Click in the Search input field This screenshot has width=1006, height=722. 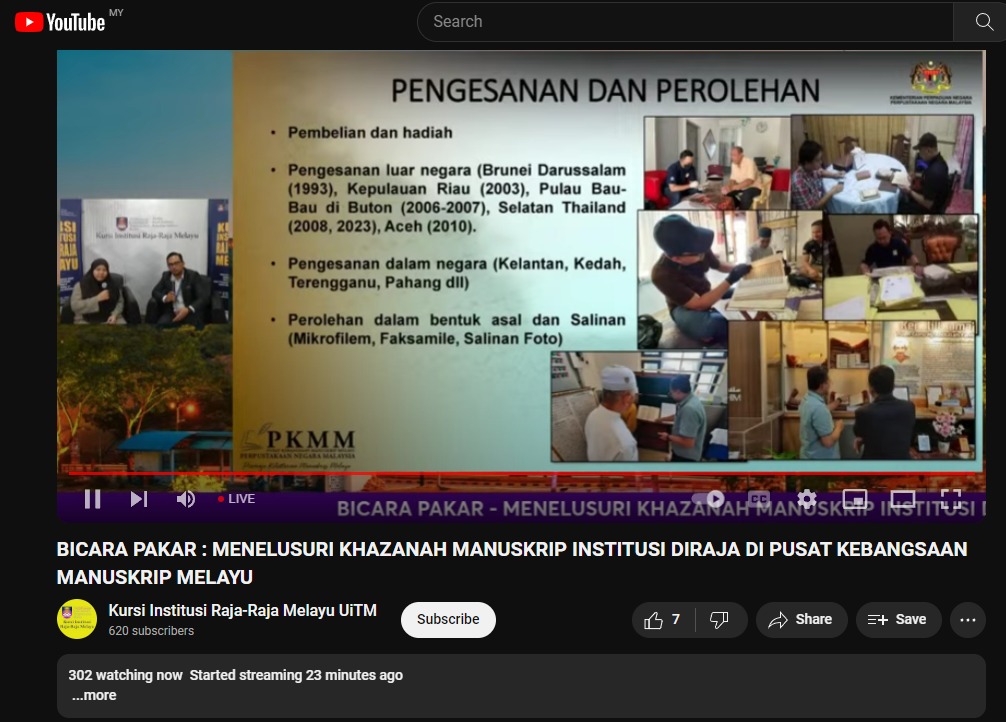(x=680, y=22)
